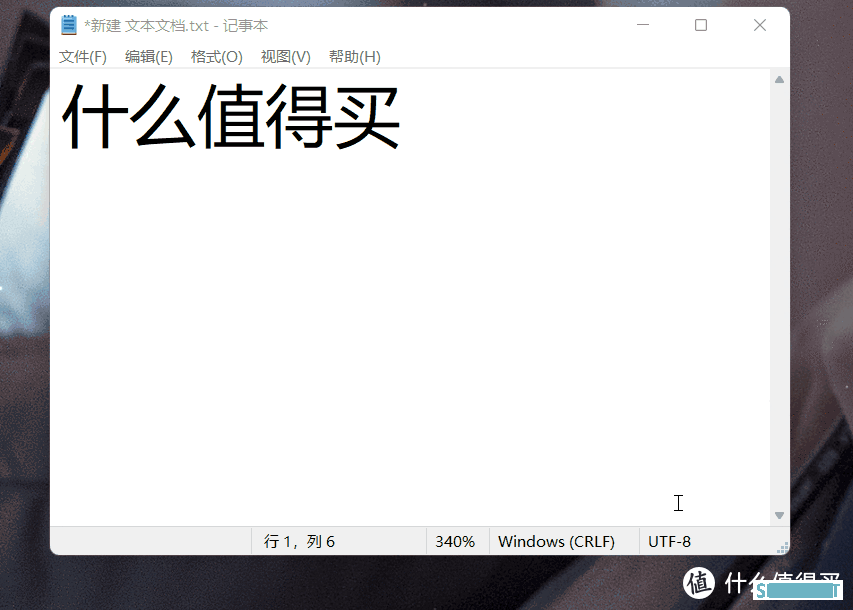Close the Notepad window
Image resolution: width=853 pixels, height=610 pixels.
click(760, 25)
